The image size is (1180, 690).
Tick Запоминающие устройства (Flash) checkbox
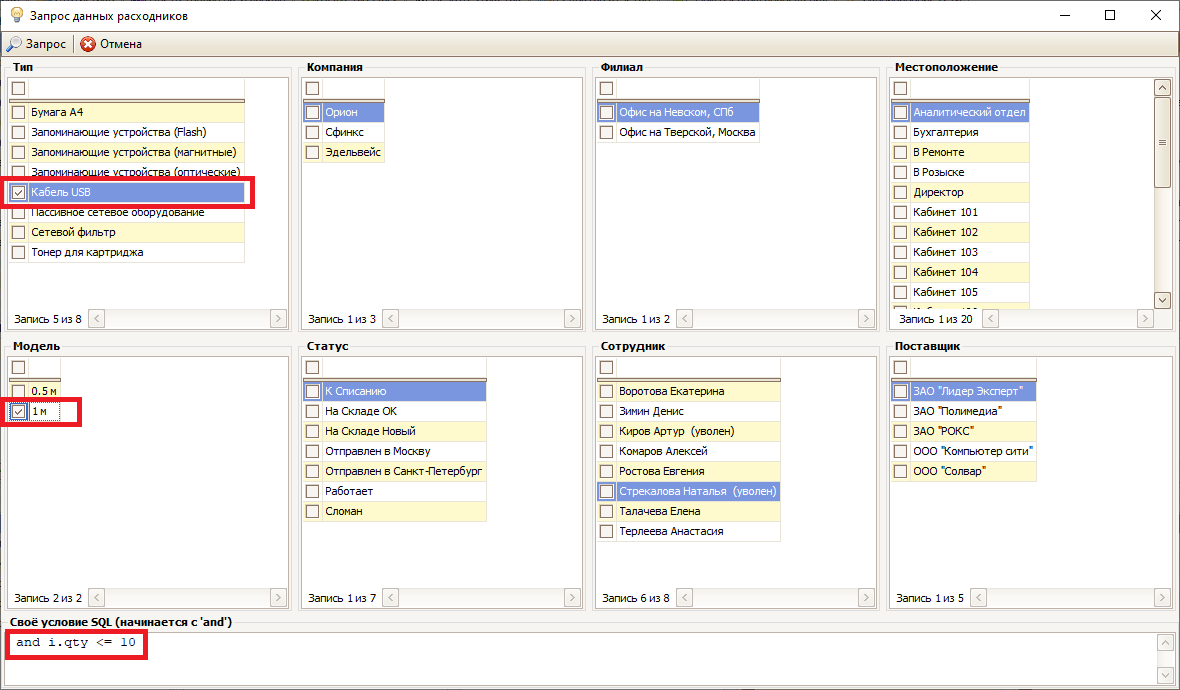pyautogui.click(x=19, y=132)
